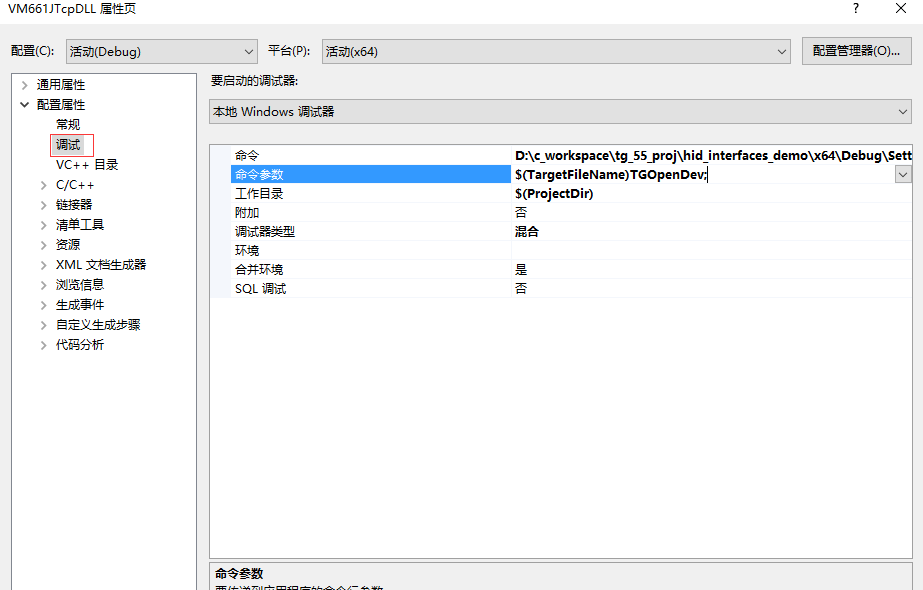923x590 pixels.
Task: Click the help question mark button
Action: coord(856,8)
